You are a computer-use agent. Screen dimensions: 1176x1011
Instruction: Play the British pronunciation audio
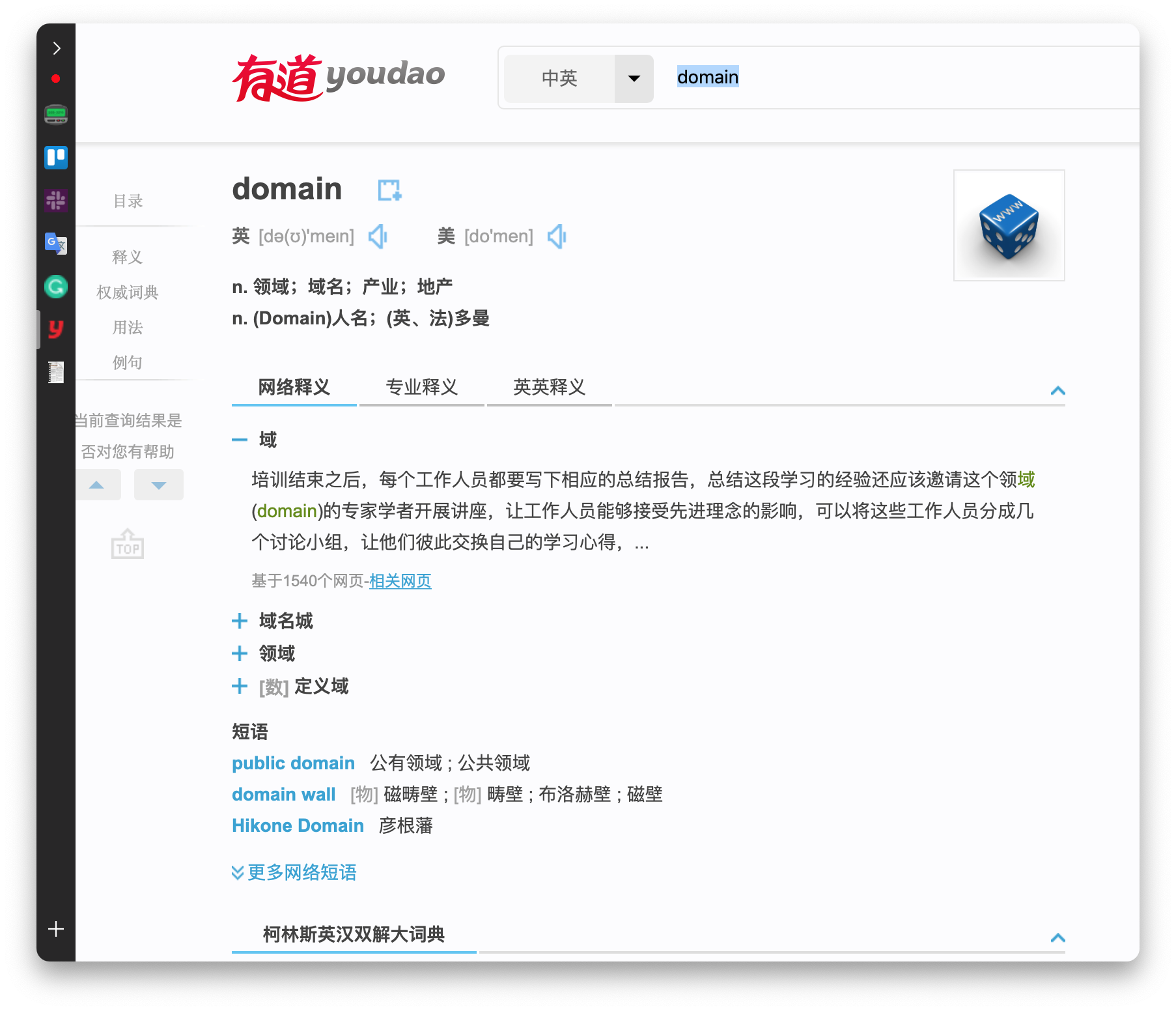pyautogui.click(x=378, y=236)
